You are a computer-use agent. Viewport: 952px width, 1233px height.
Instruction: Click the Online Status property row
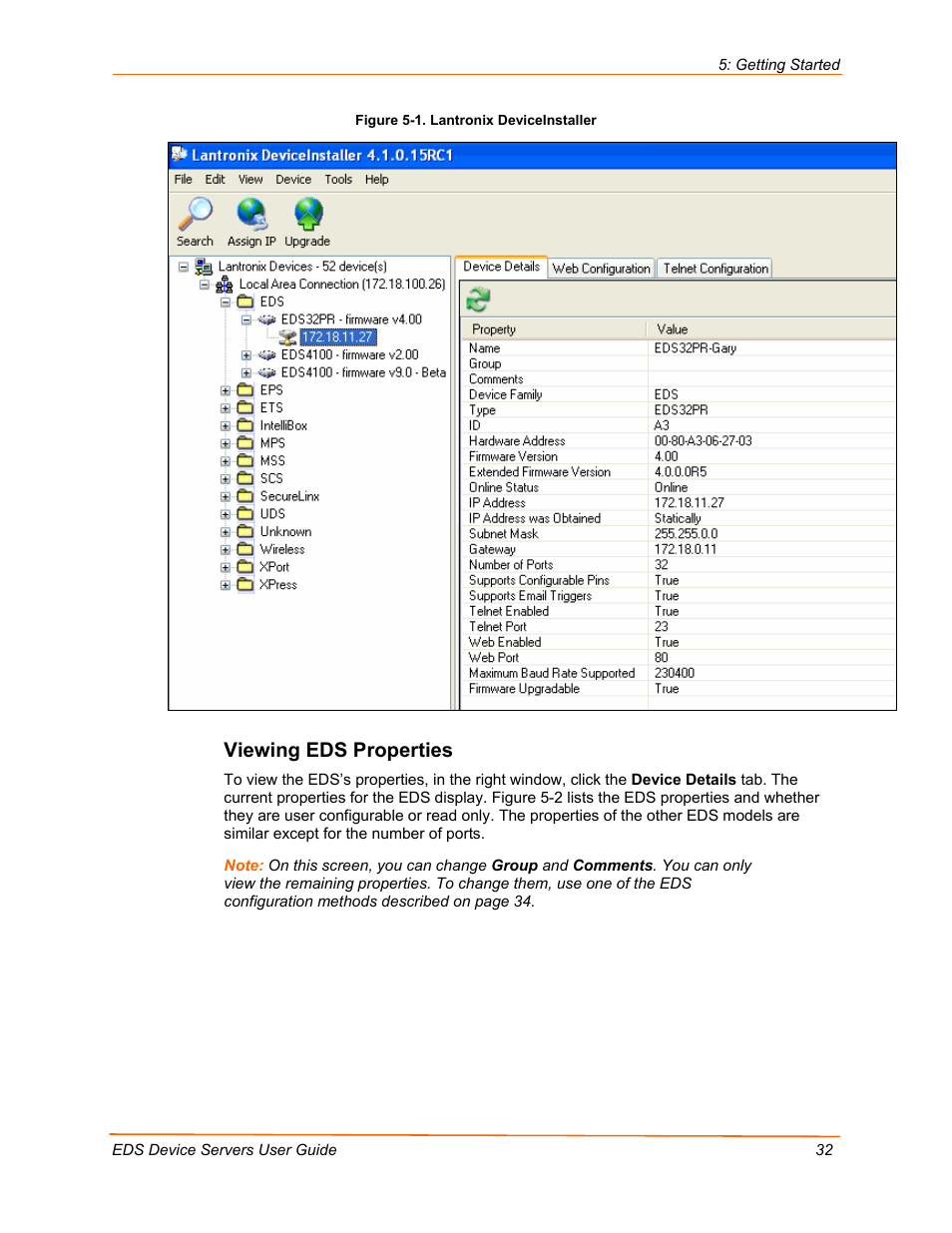pos(678,488)
